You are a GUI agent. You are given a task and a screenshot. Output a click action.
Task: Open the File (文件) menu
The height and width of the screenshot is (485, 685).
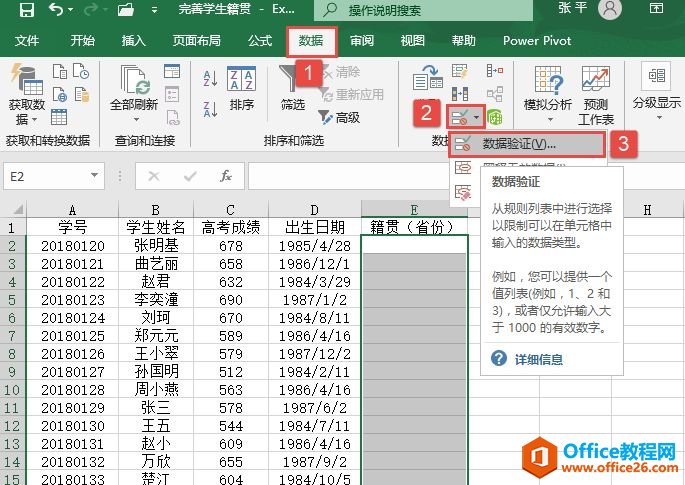tap(27, 41)
